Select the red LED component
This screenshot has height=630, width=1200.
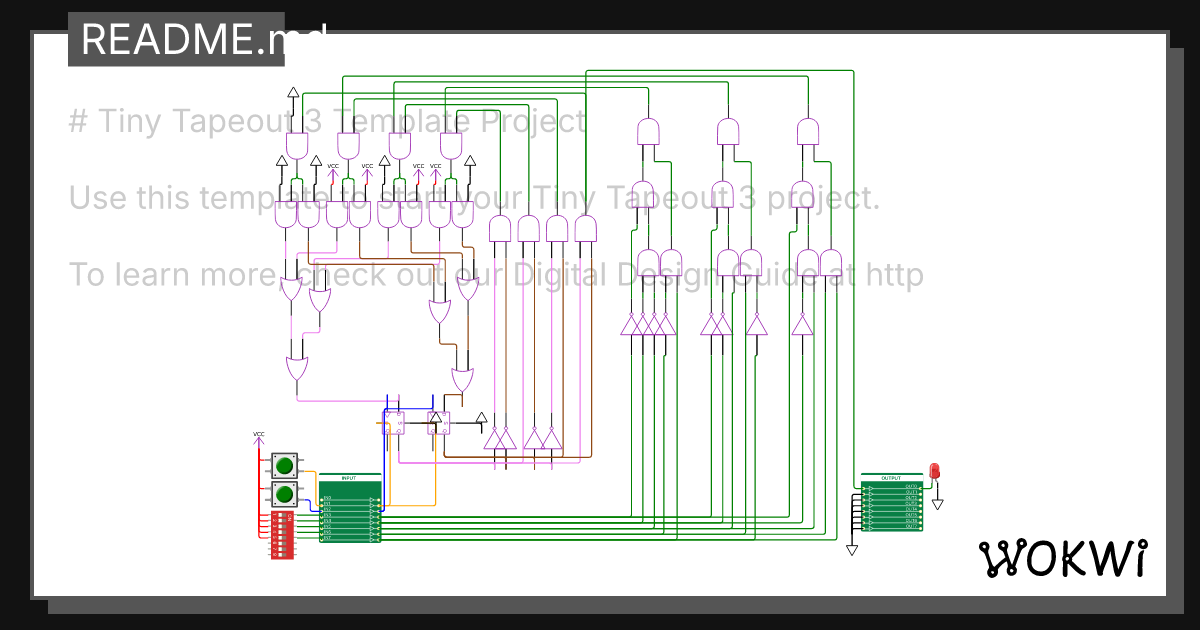[935, 471]
